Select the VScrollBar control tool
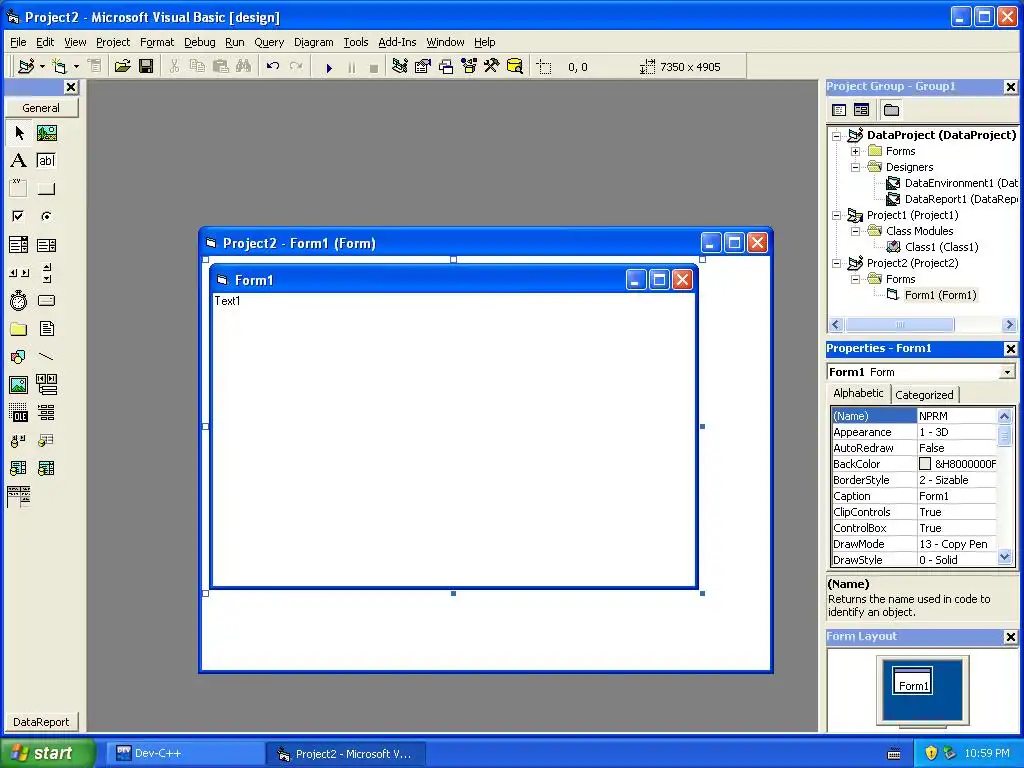Screen dimensions: 1024x768 (x=46, y=273)
